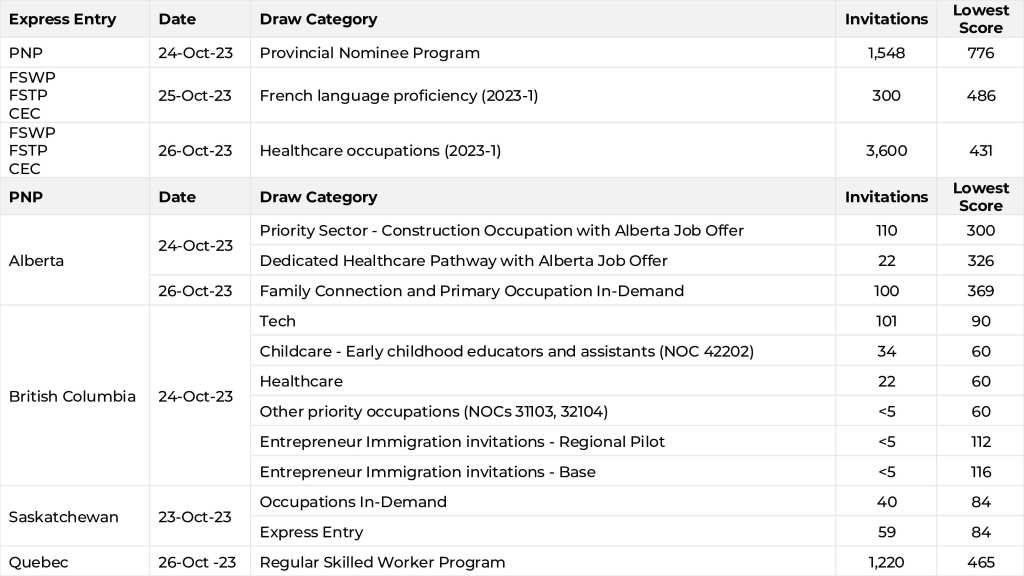Click the Childcare Early childhood educators row
1024x576 pixels.
pyautogui.click(x=506, y=351)
